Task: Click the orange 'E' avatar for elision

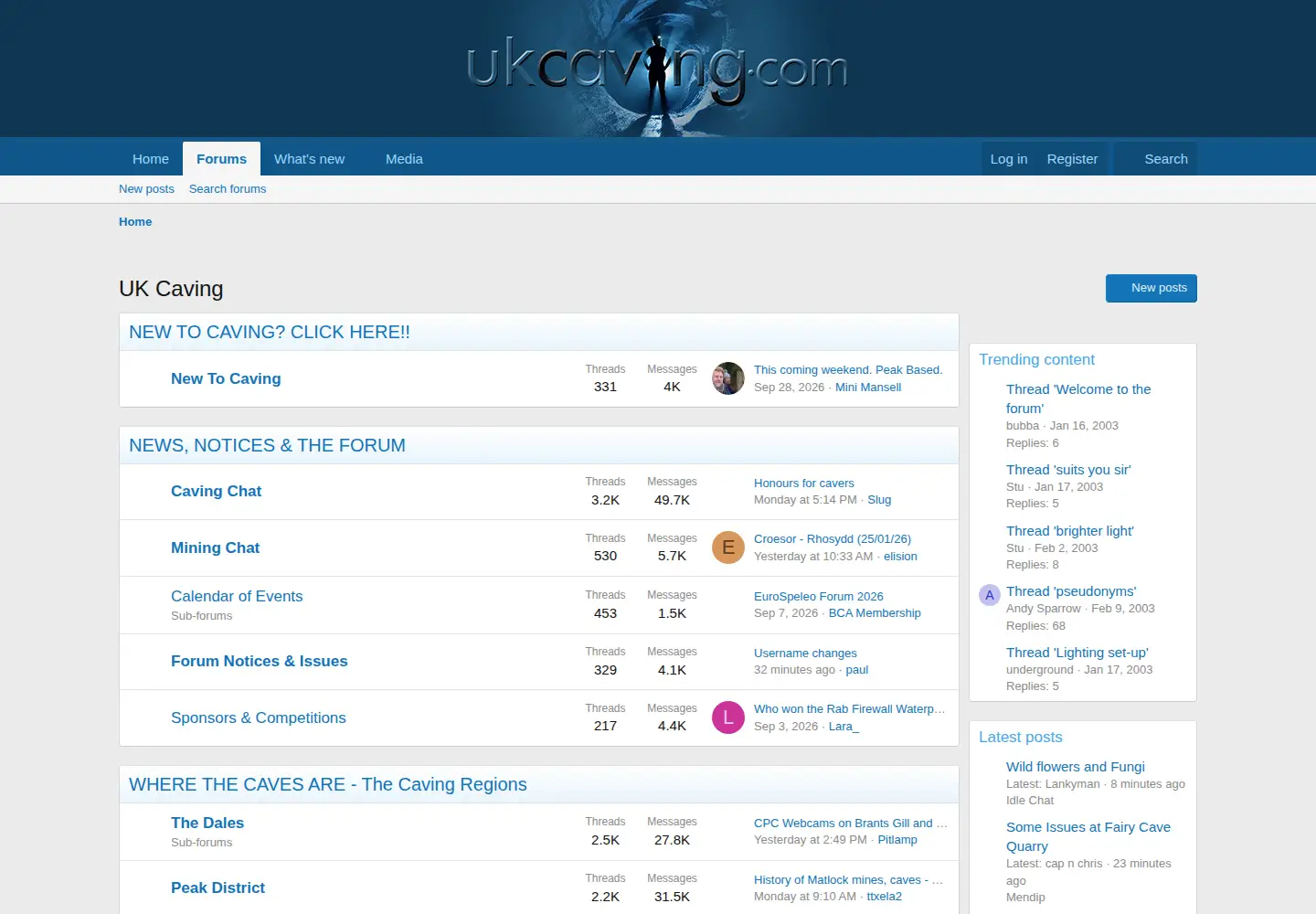Action: point(728,547)
